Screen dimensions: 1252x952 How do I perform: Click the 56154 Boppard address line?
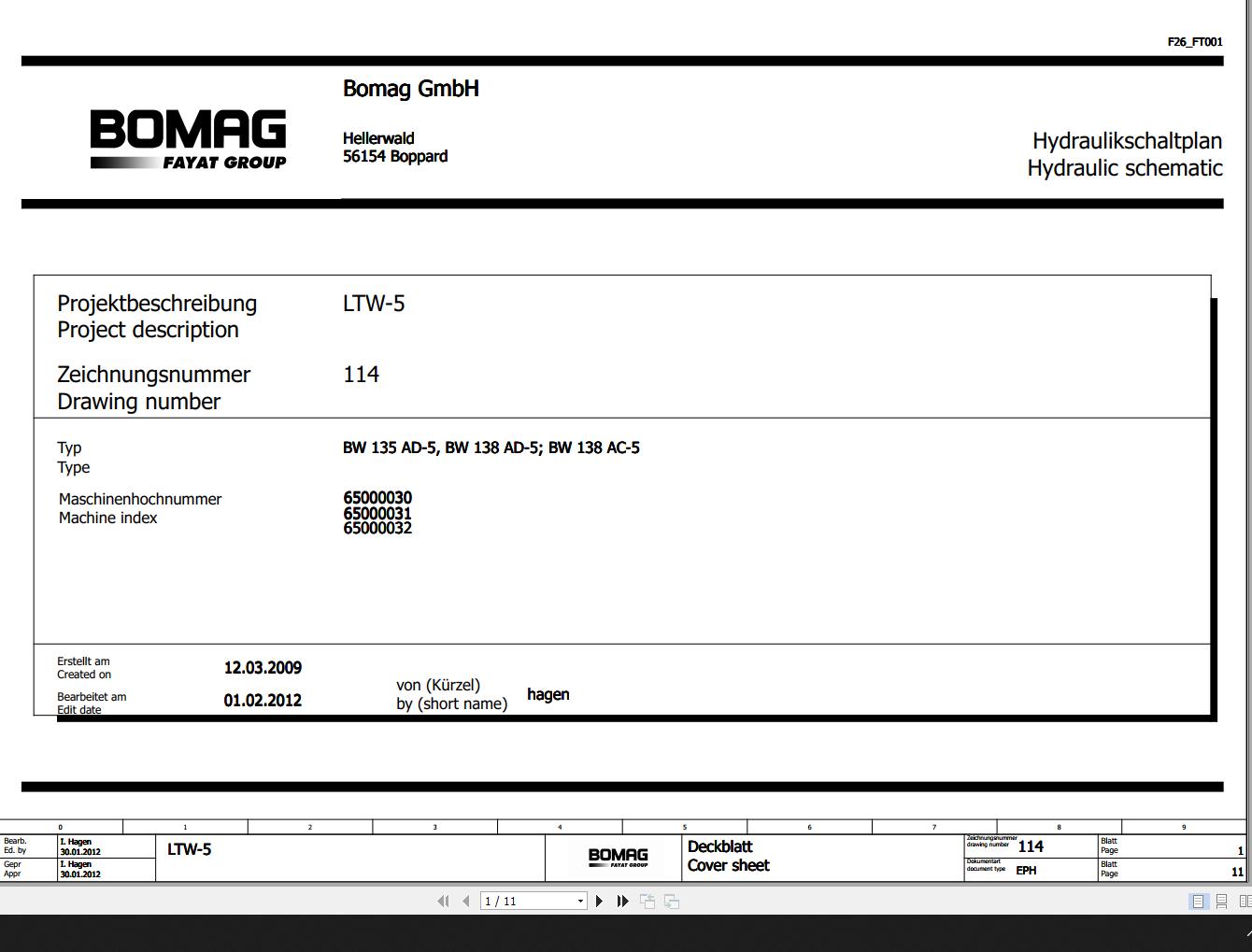point(395,157)
